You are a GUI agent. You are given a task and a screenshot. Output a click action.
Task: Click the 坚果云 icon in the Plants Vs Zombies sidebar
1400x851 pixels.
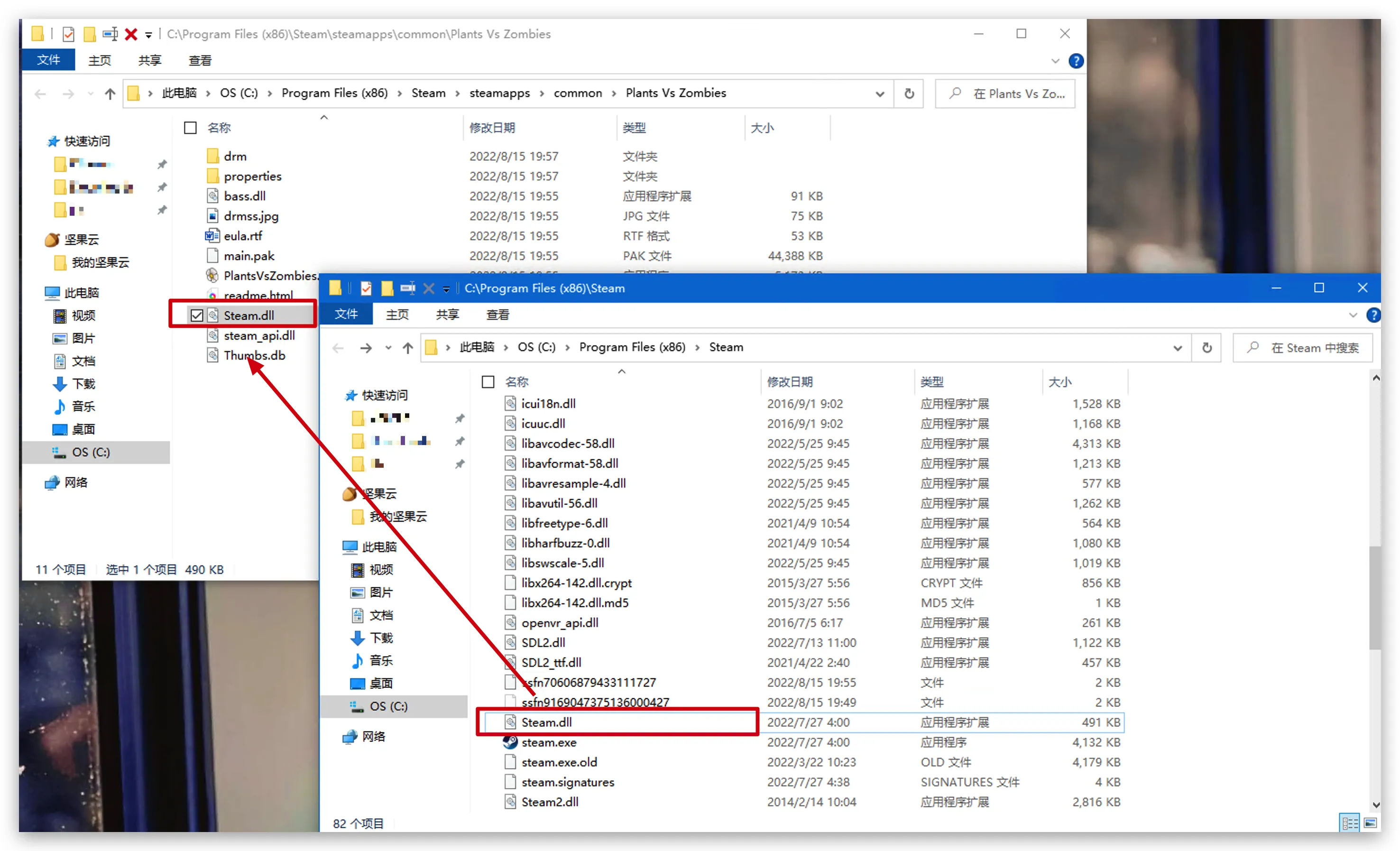(52, 240)
